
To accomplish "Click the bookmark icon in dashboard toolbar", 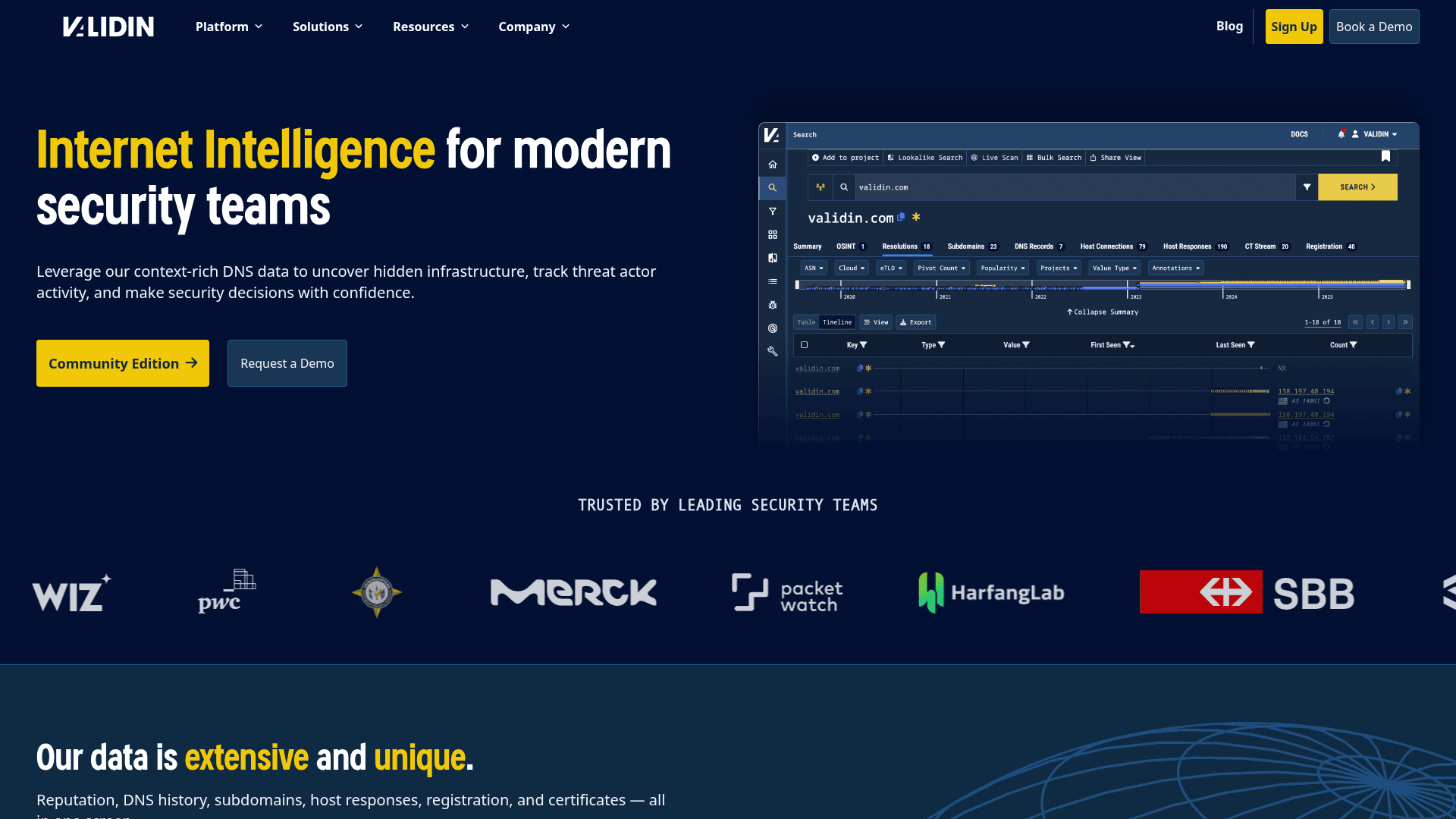I will (1385, 156).
